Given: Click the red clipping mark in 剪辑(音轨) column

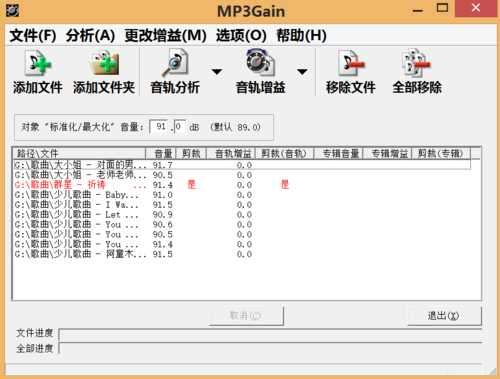Looking at the screenshot, I should pos(285,184).
